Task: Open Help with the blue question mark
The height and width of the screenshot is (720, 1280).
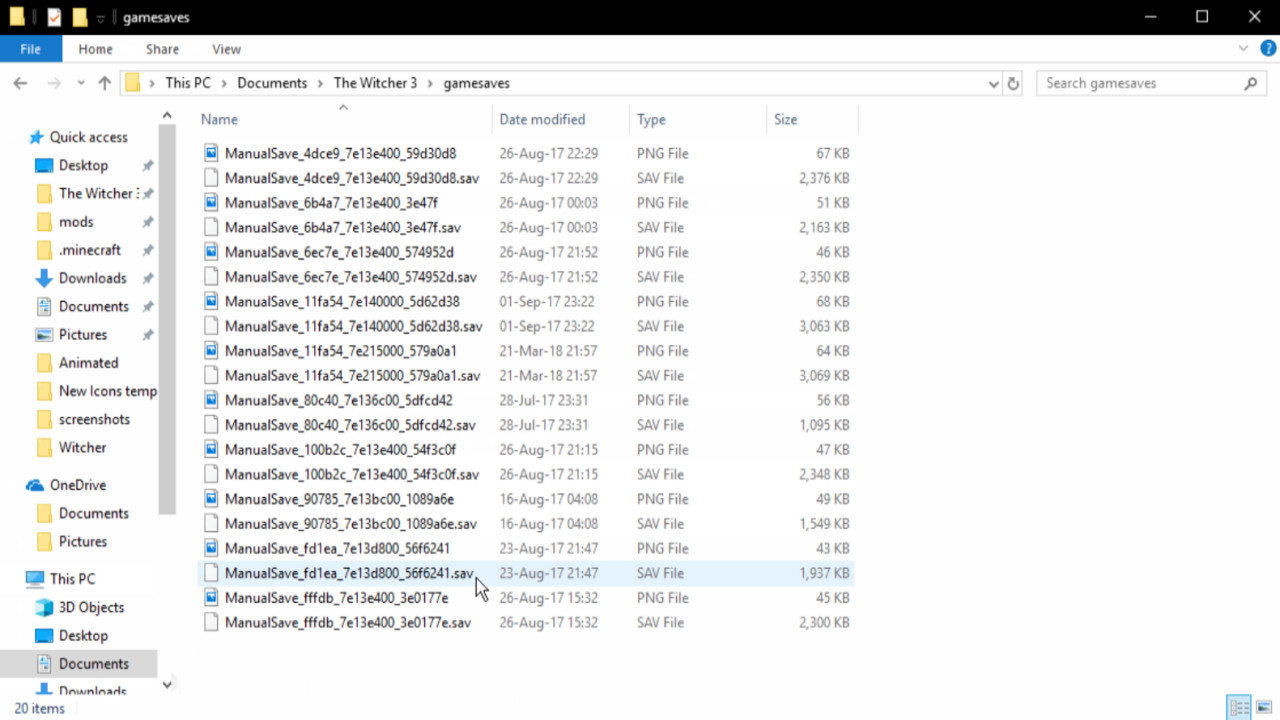Action: pyautogui.click(x=1268, y=48)
